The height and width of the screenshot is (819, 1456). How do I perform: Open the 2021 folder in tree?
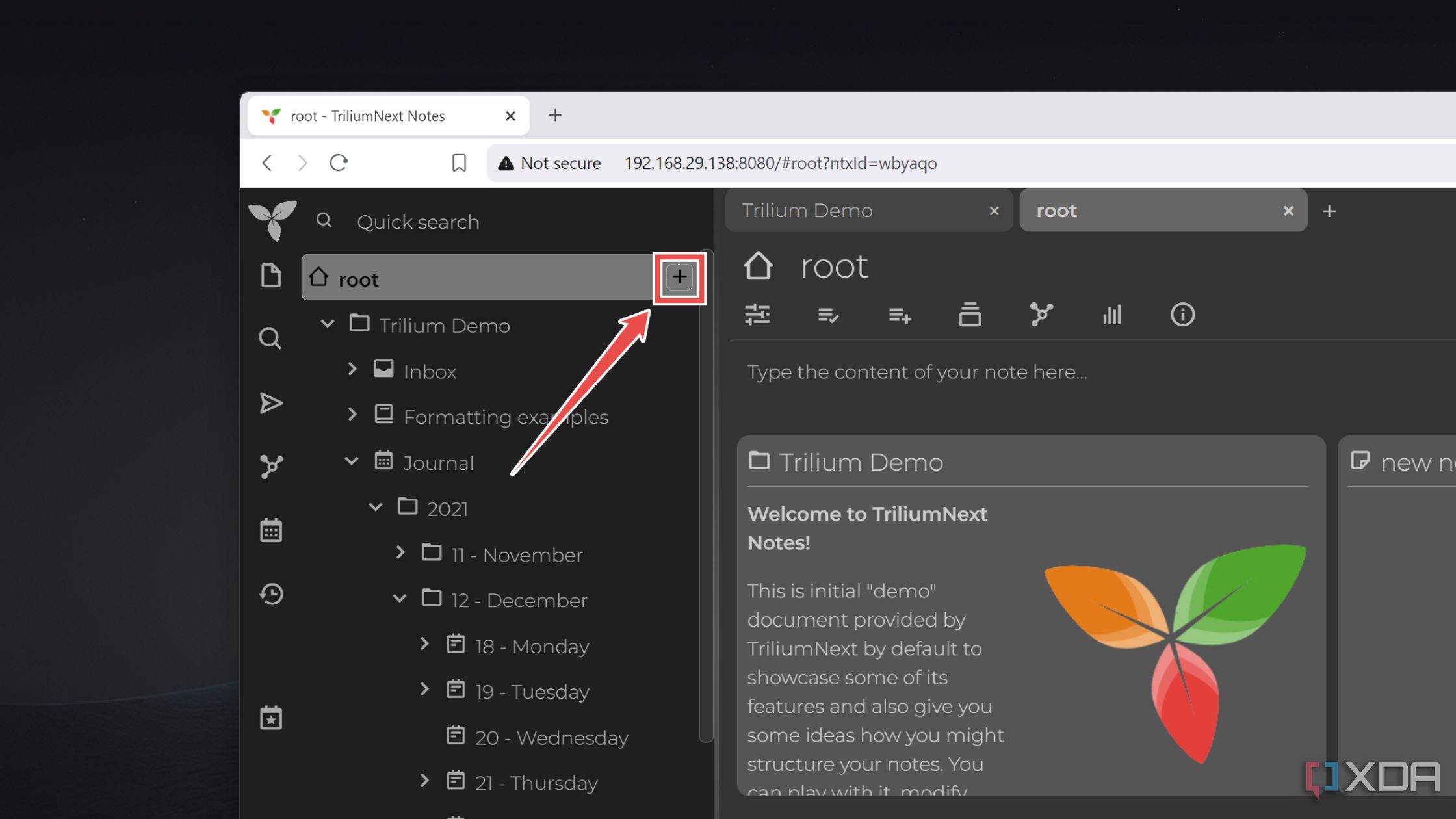point(447,508)
